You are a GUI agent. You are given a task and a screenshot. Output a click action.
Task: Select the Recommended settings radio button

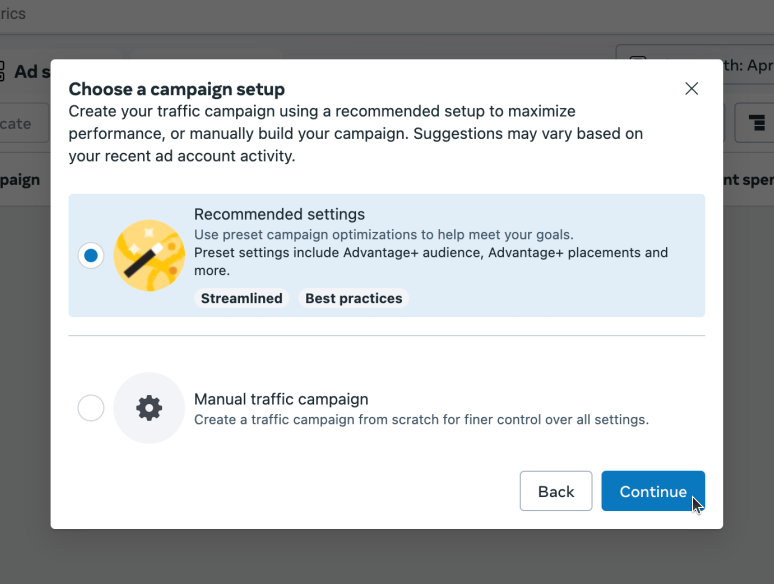[x=91, y=255]
